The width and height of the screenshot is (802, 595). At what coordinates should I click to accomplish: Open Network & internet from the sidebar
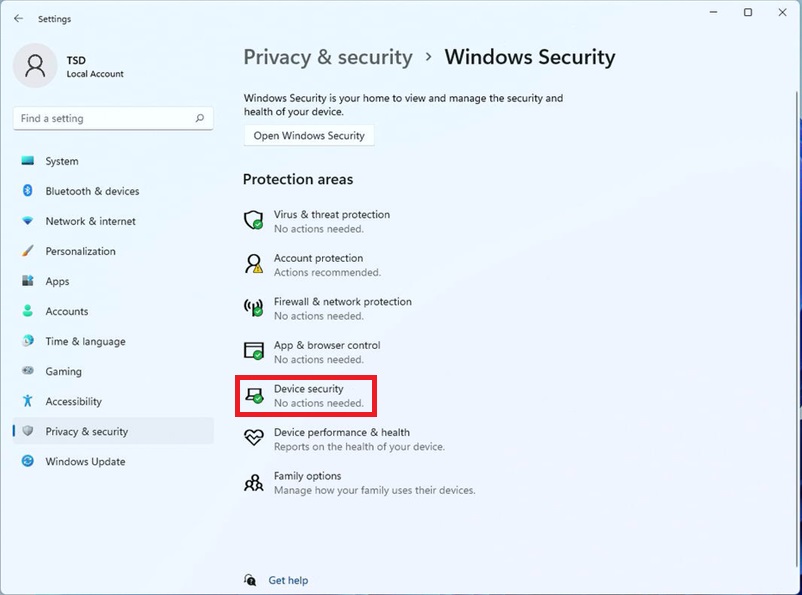30,221
